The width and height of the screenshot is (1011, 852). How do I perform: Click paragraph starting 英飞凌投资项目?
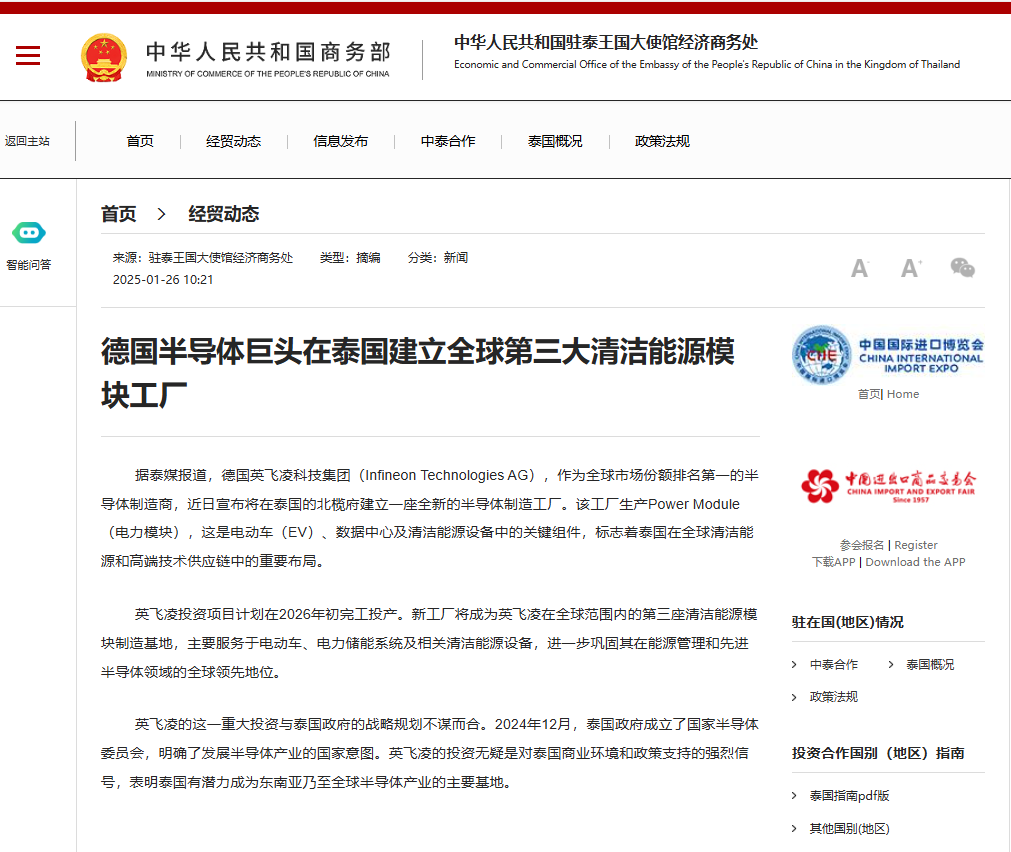coord(429,643)
